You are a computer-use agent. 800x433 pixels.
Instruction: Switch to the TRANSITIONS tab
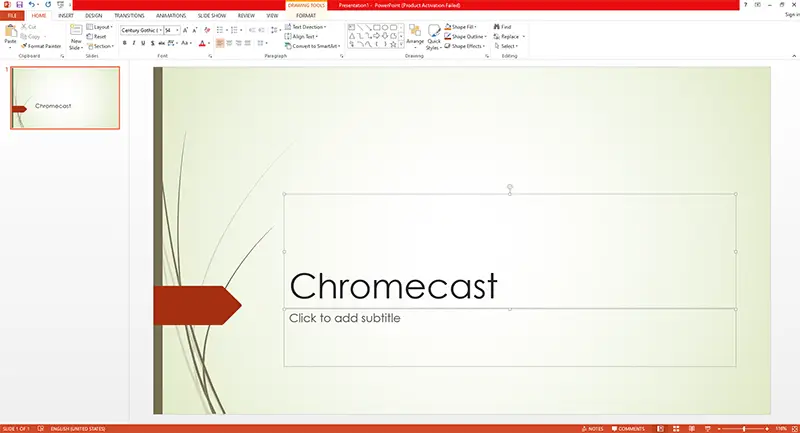coord(129,16)
